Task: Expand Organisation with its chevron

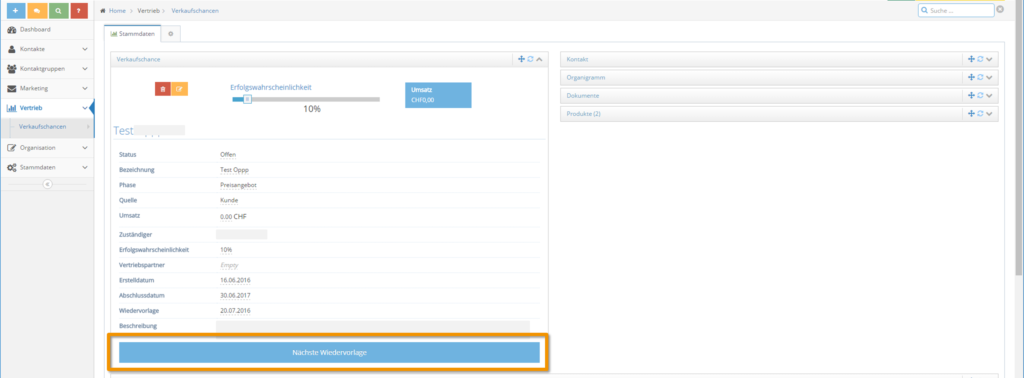Action: pos(85,148)
